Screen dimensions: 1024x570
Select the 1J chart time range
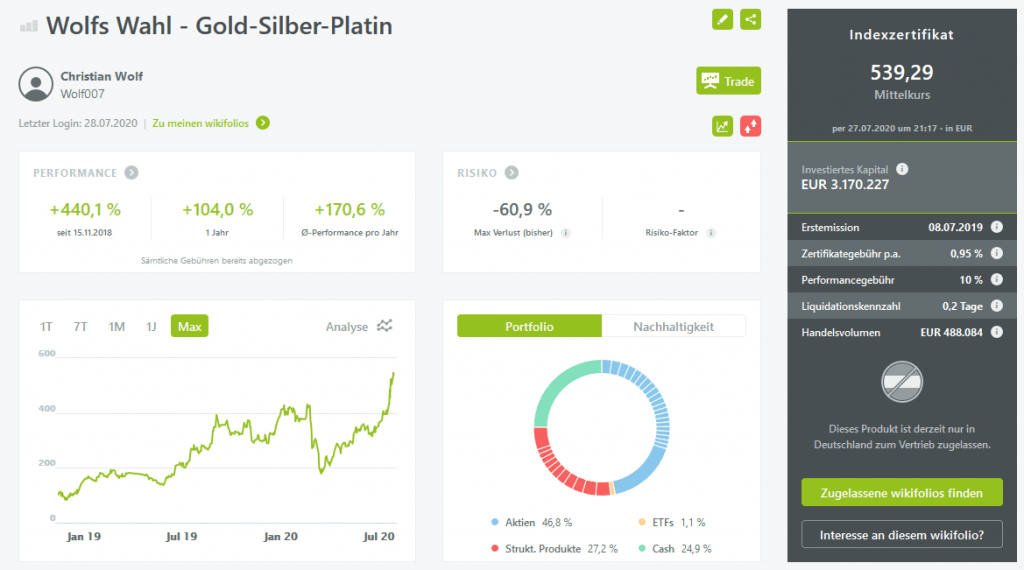click(151, 326)
